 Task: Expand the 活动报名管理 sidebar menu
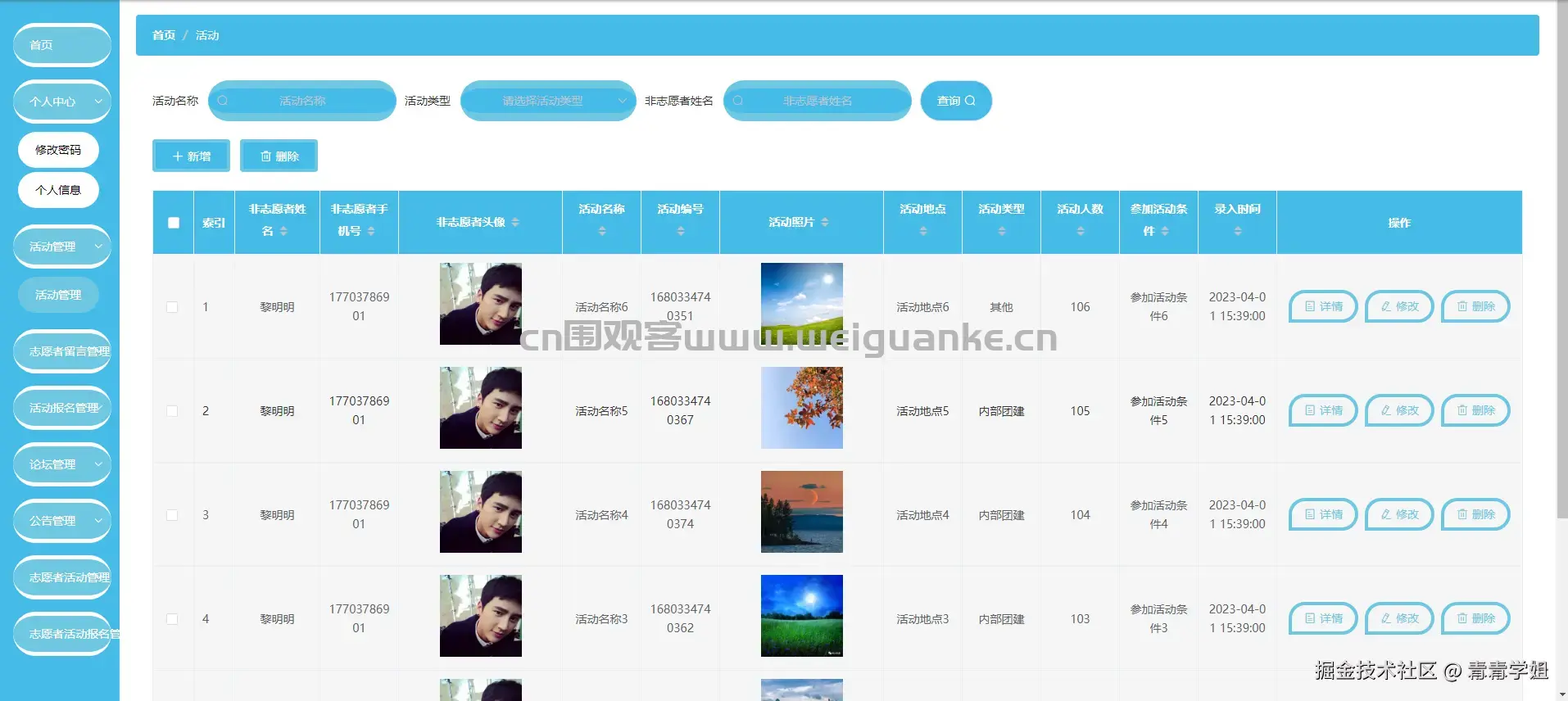[62, 408]
